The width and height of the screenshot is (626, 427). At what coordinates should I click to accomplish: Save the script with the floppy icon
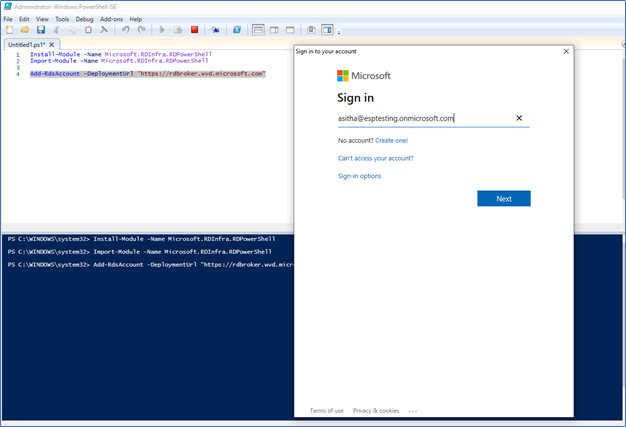tap(41, 30)
